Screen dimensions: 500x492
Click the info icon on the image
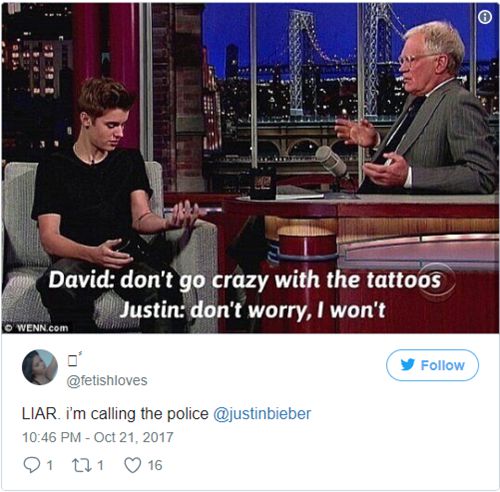coord(485,17)
